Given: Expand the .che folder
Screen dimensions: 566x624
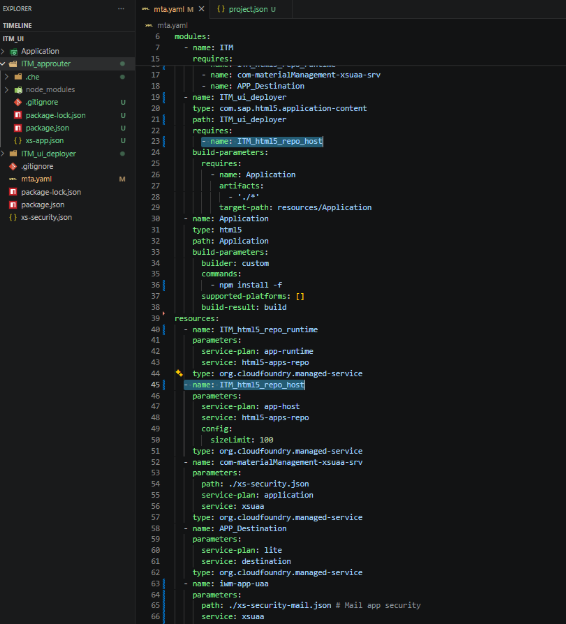Looking at the screenshot, I should 7,77.
